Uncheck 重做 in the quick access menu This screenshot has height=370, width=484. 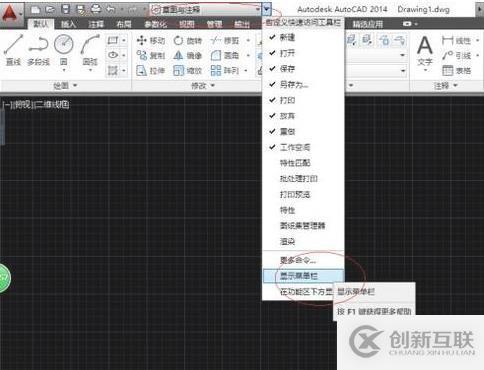point(303,131)
